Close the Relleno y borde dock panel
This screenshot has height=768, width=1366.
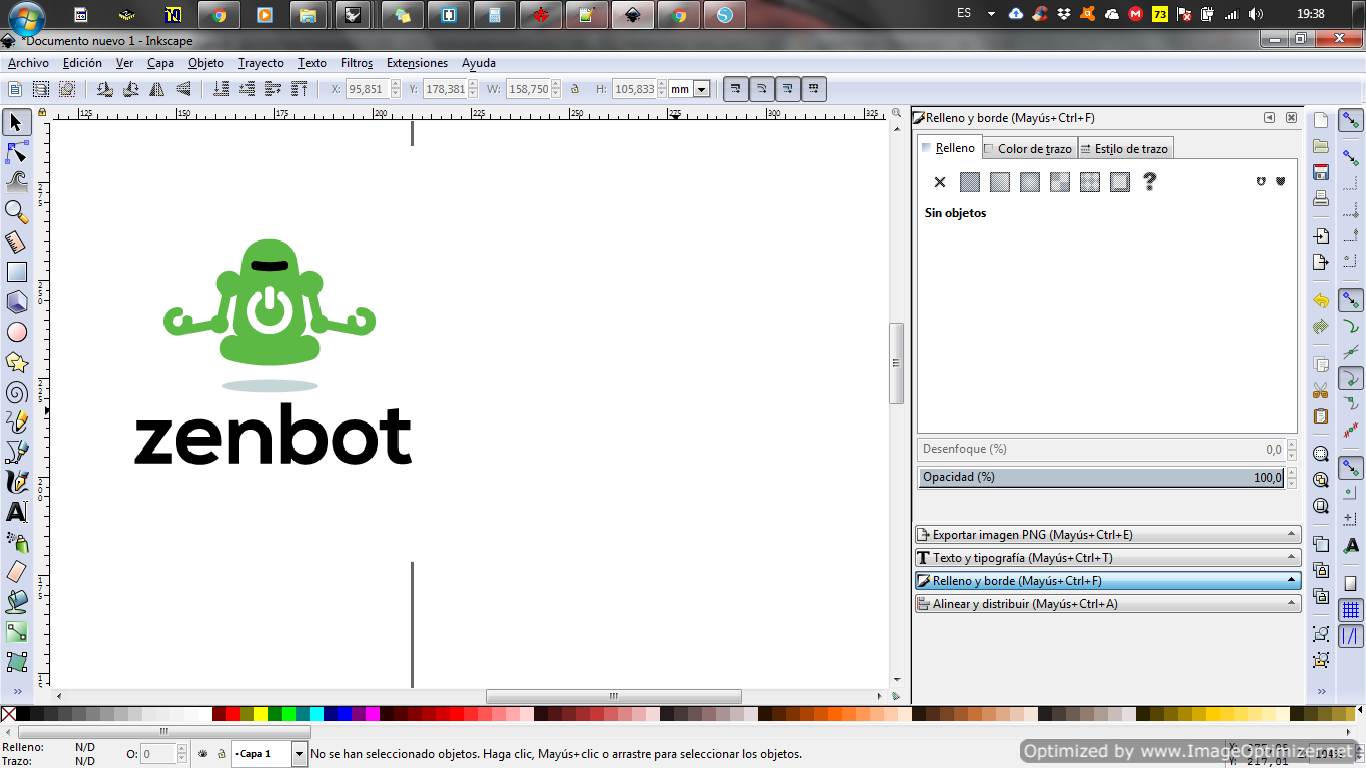1291,118
